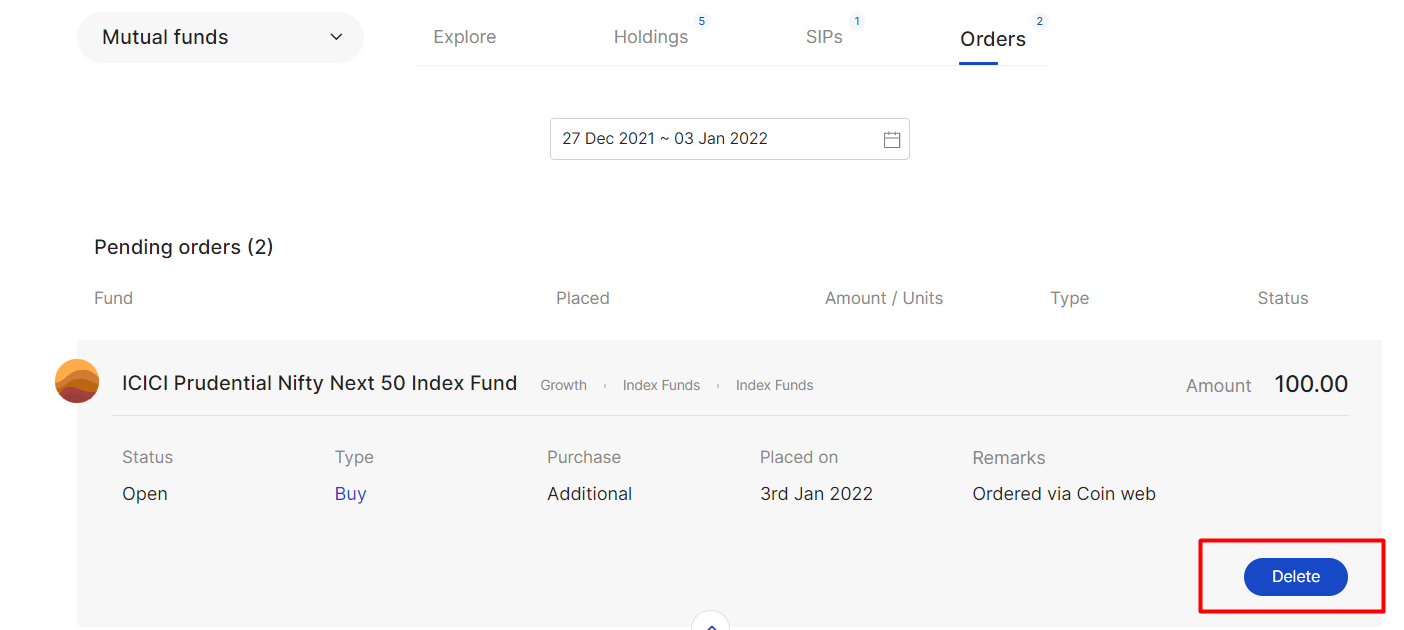Switch to the SIPs tab
This screenshot has width=1404, height=630.
pos(824,37)
